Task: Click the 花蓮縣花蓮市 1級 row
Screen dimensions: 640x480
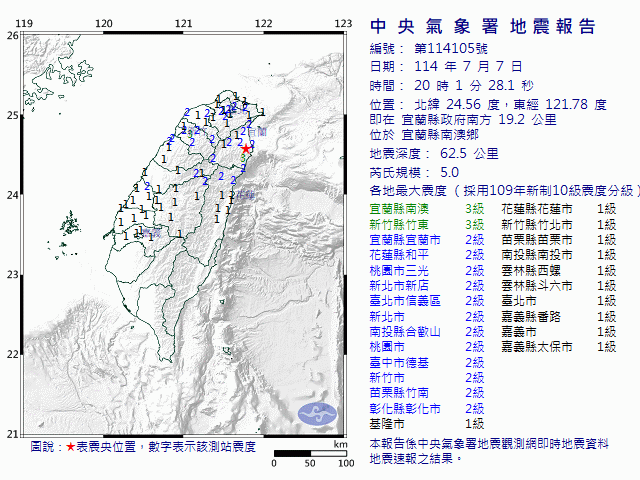Action: pos(558,209)
